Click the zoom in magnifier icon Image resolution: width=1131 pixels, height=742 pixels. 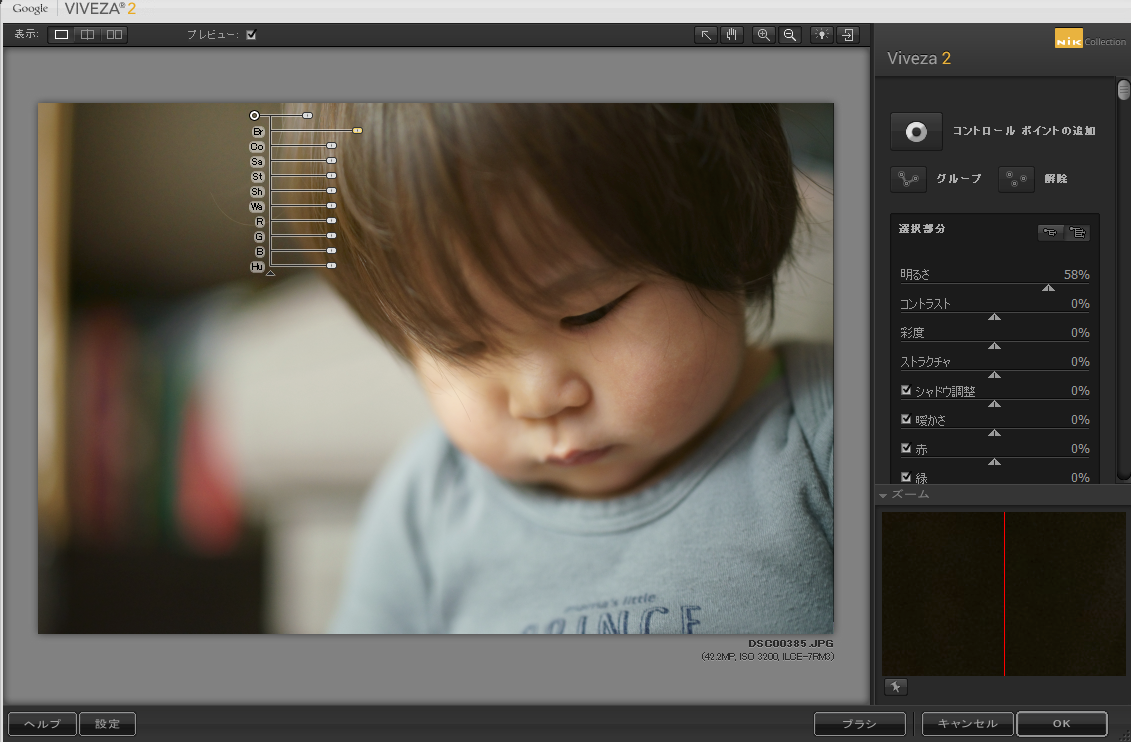(764, 35)
